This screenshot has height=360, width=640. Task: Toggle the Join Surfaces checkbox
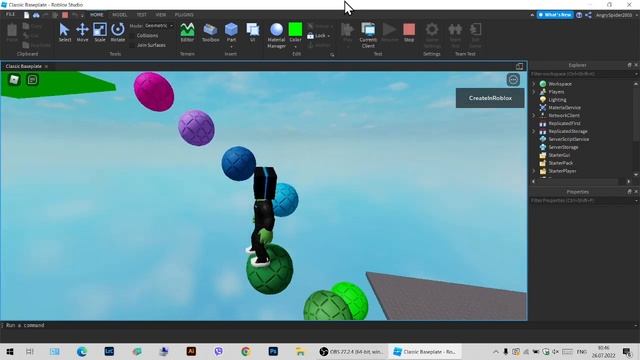(132, 45)
